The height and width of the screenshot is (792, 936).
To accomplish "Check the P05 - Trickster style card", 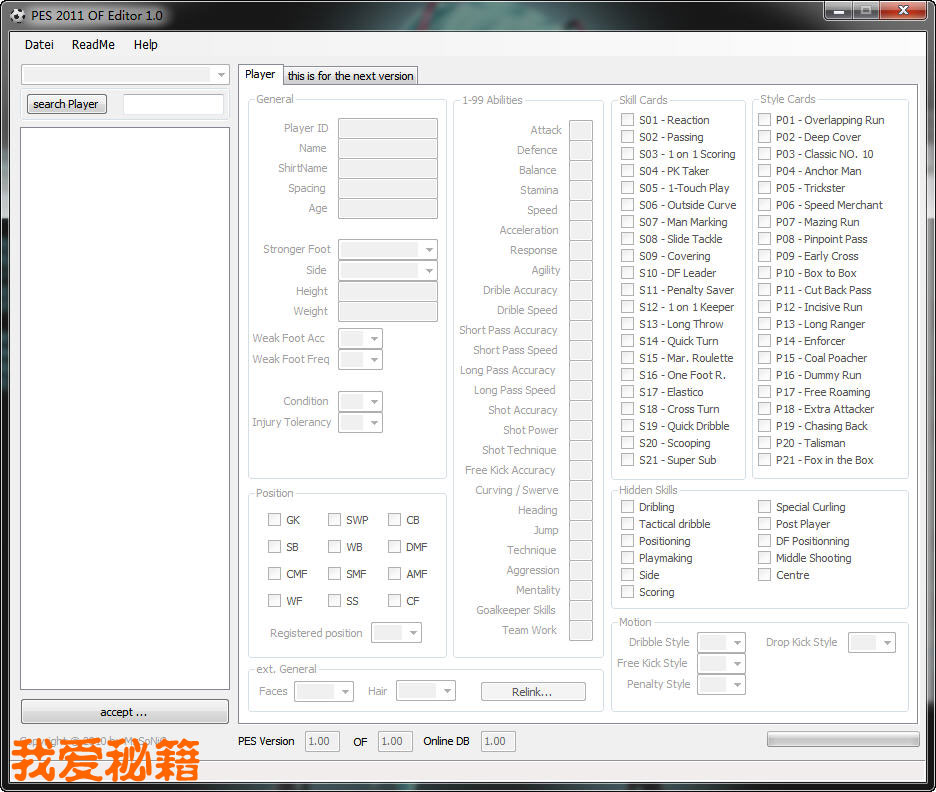I will point(764,188).
